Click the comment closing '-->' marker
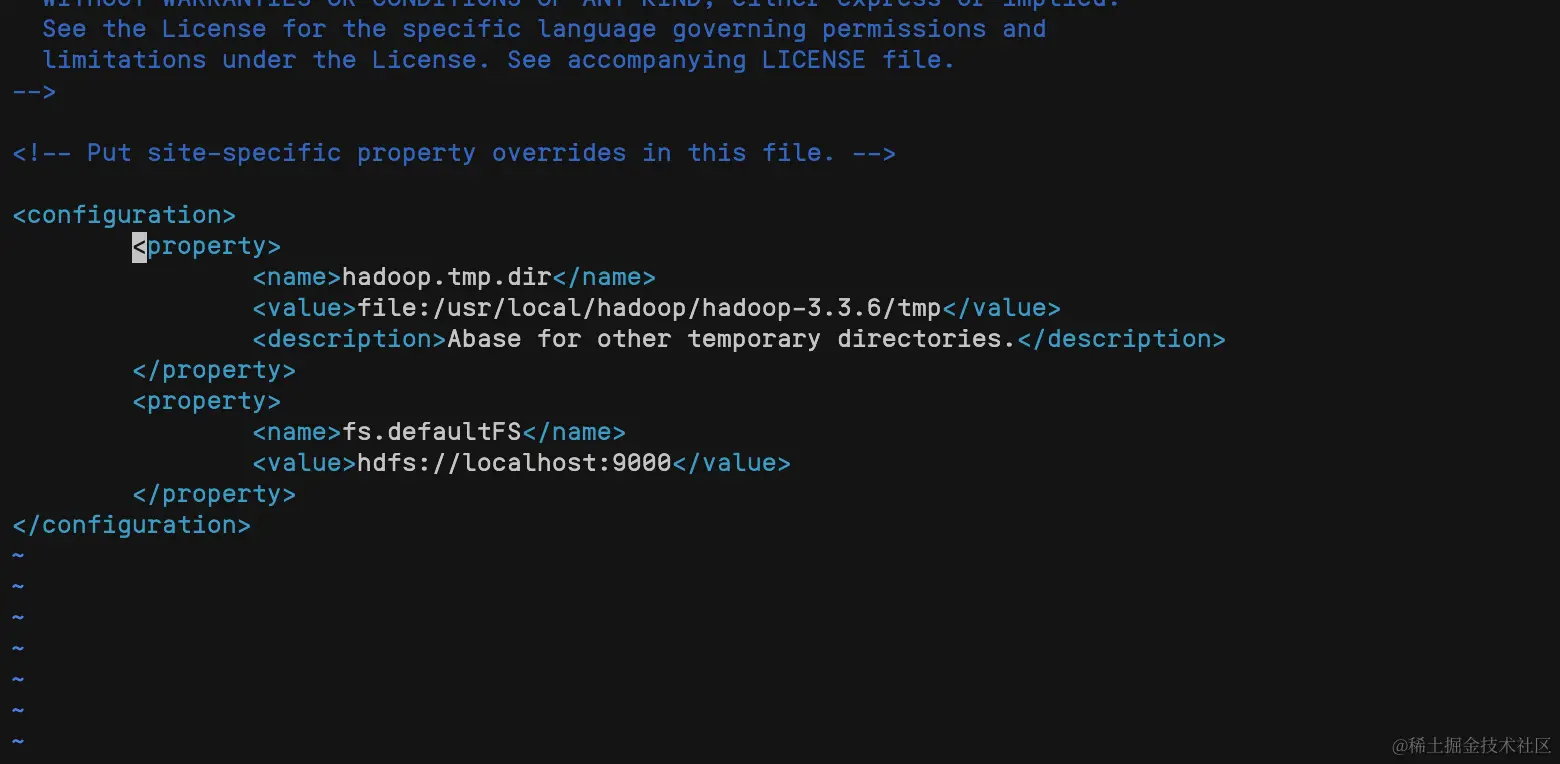This screenshot has height=764, width=1560. tap(34, 91)
